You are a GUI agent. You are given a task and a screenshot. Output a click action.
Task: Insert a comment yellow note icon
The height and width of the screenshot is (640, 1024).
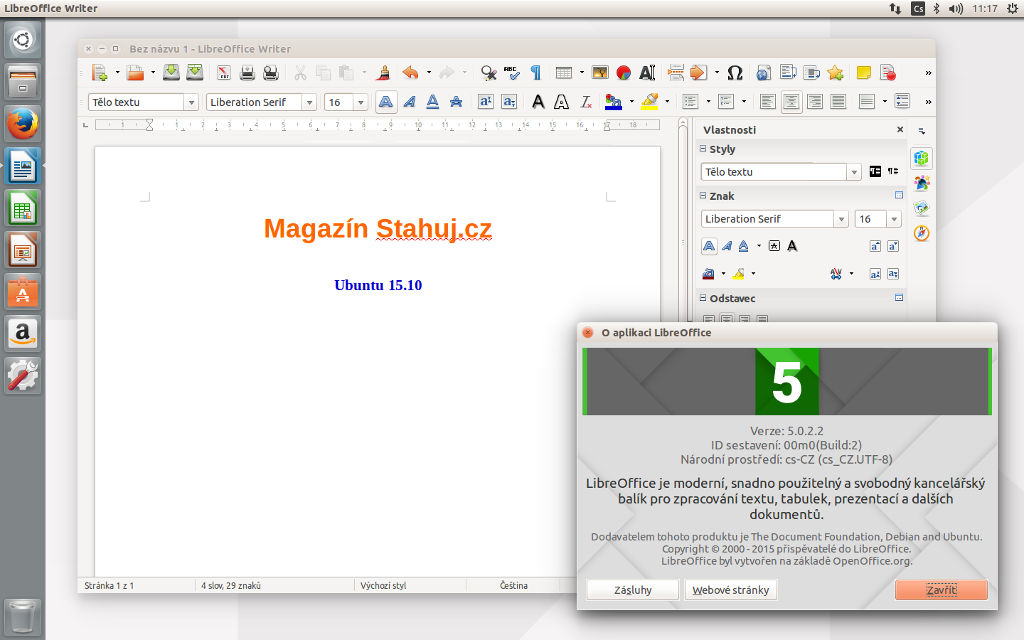pyautogui.click(x=863, y=72)
